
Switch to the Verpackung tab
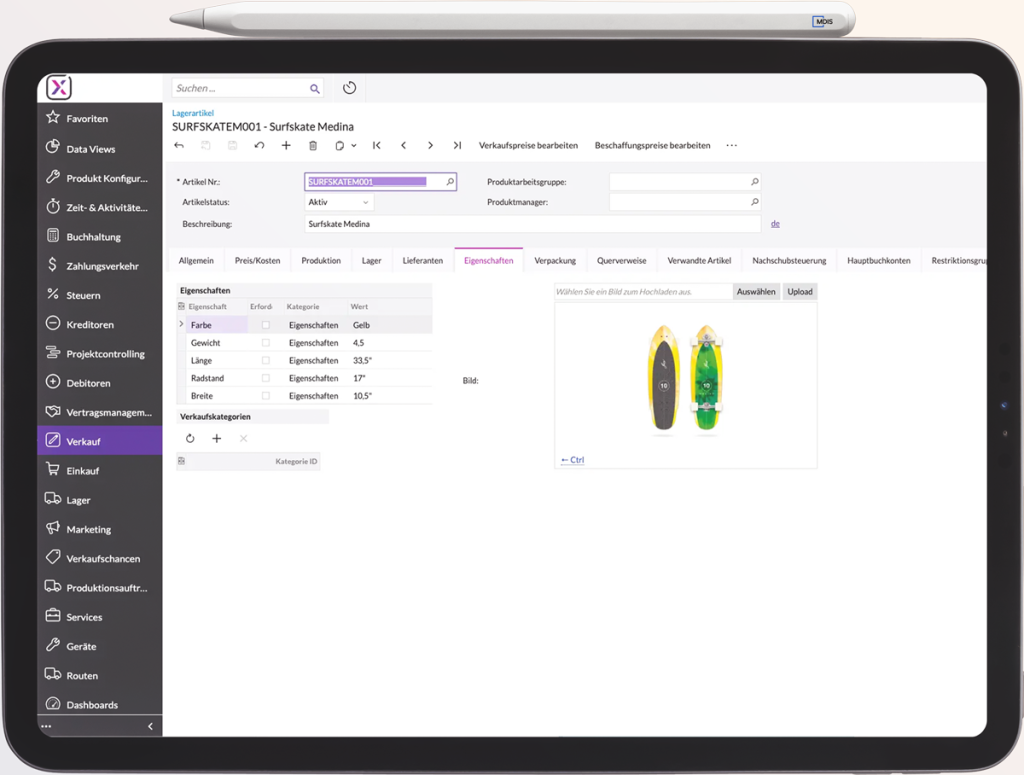coord(555,261)
